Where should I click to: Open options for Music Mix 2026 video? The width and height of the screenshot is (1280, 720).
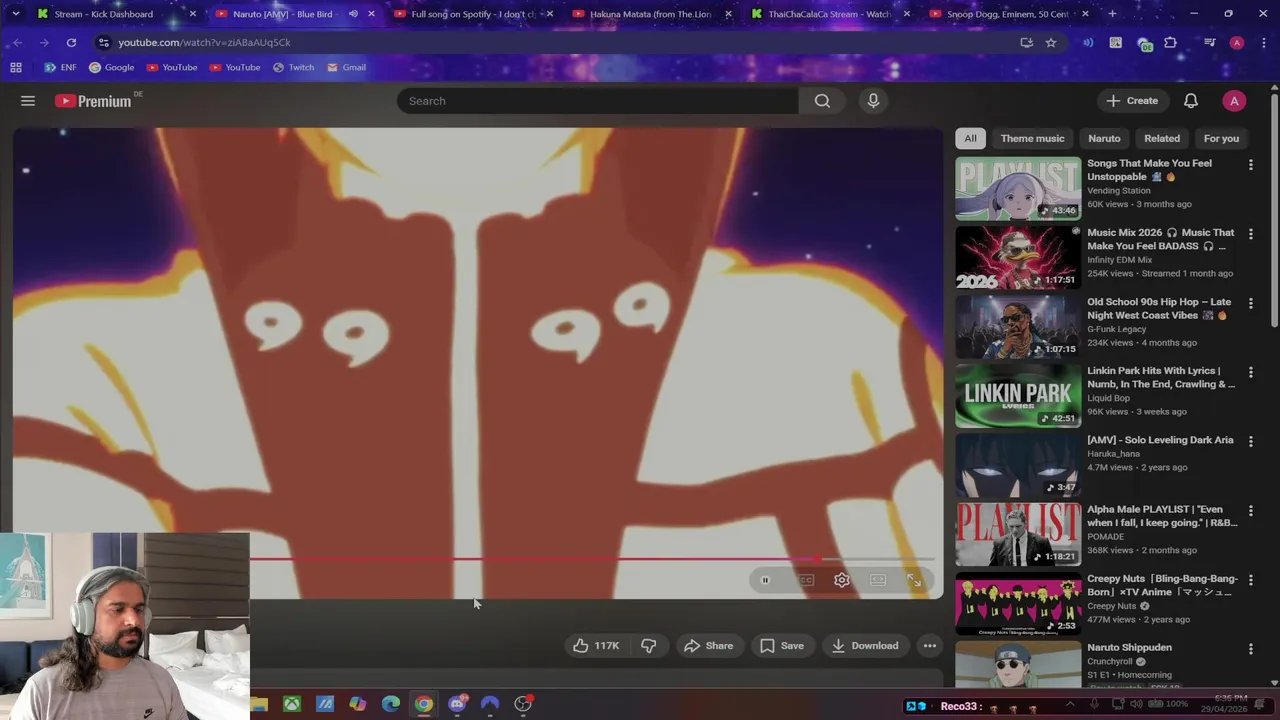tap(1250, 233)
